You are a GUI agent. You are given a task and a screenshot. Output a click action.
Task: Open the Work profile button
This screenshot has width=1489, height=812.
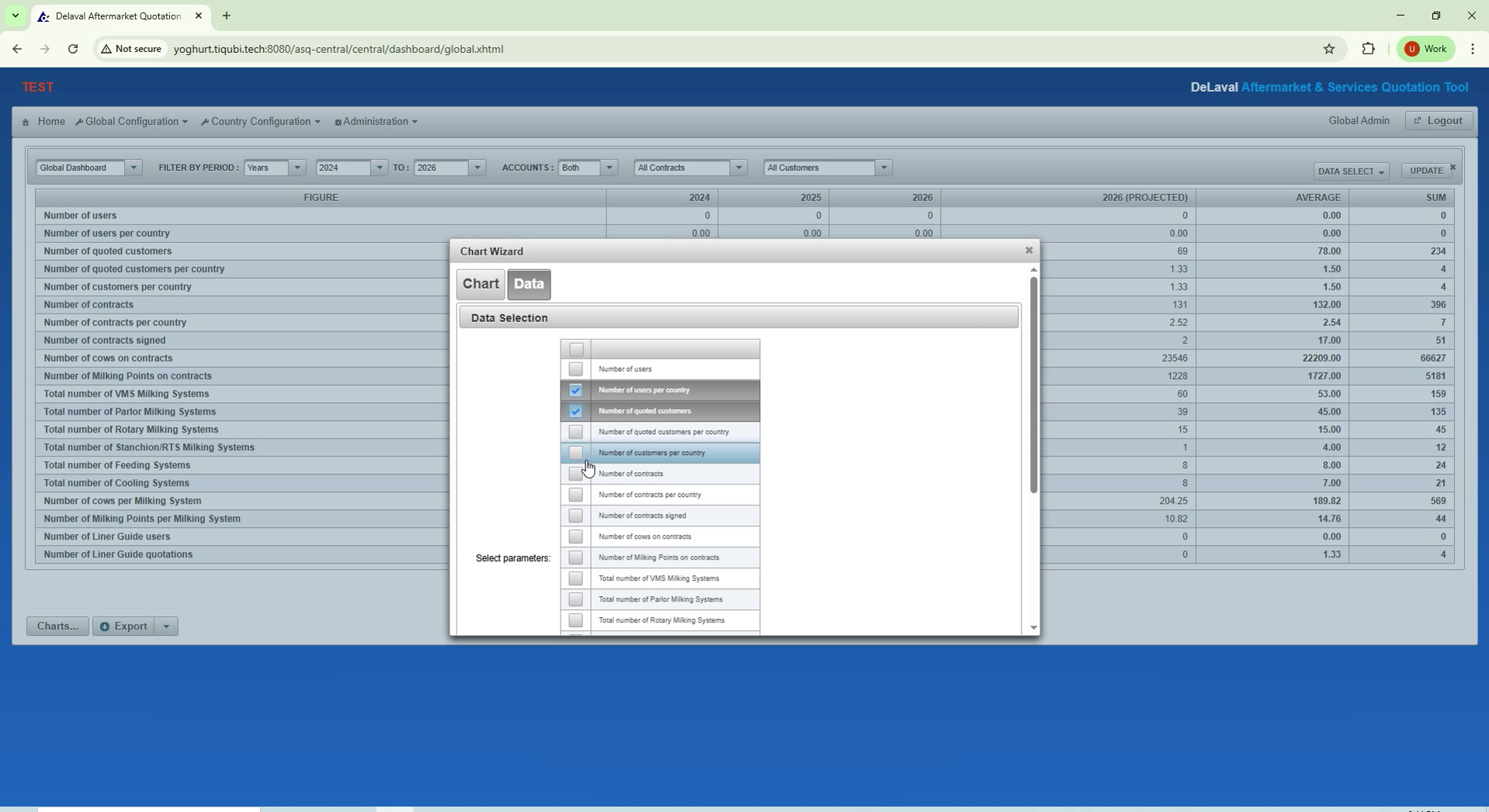[x=1426, y=49]
